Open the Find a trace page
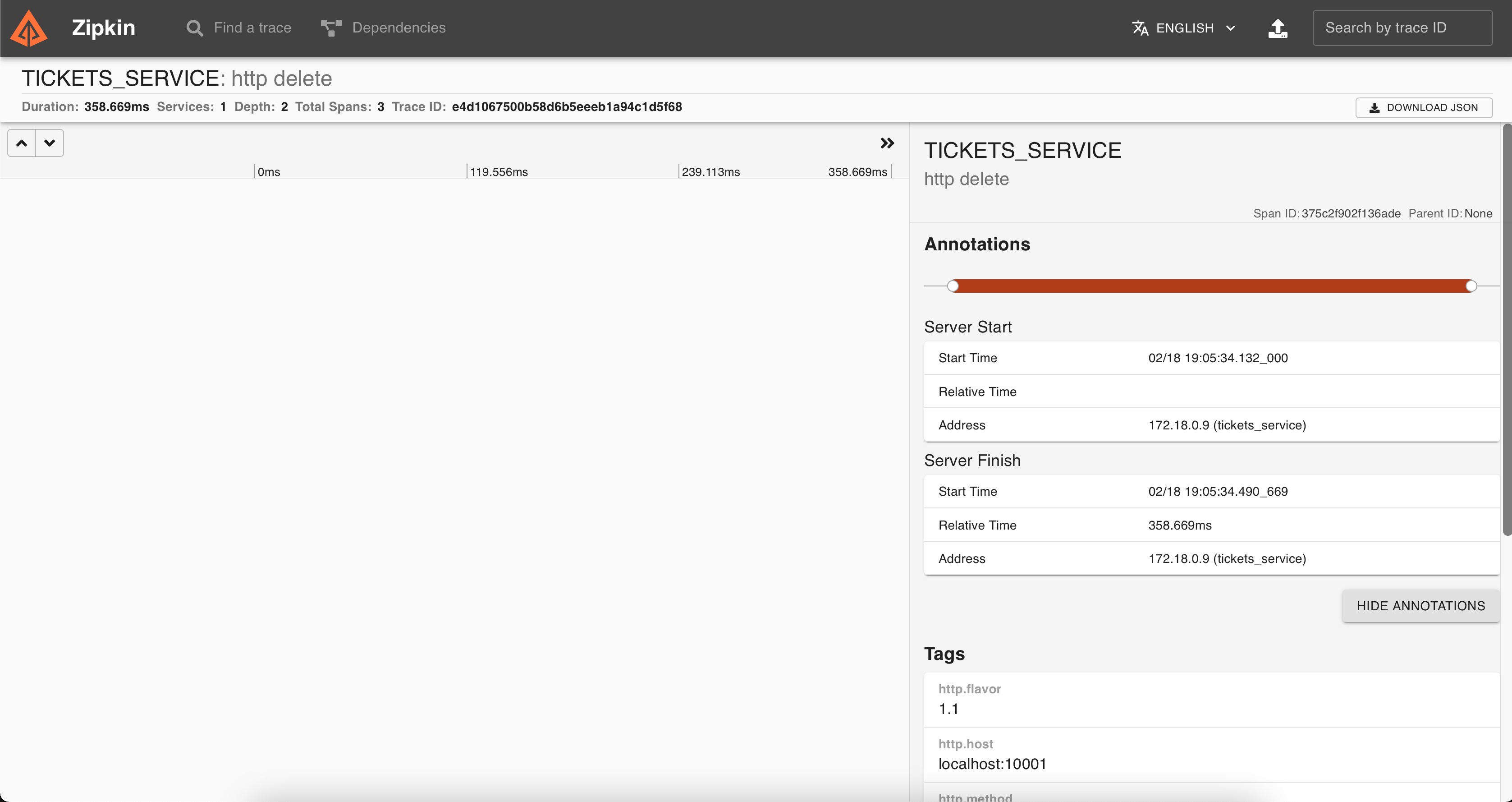The image size is (1512, 802). [x=239, y=28]
